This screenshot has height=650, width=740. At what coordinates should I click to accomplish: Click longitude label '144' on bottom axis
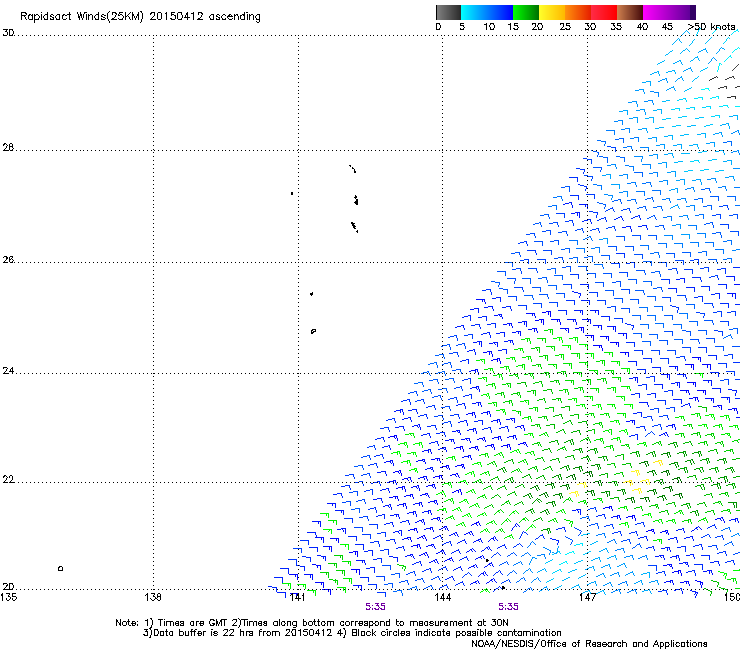click(x=442, y=598)
